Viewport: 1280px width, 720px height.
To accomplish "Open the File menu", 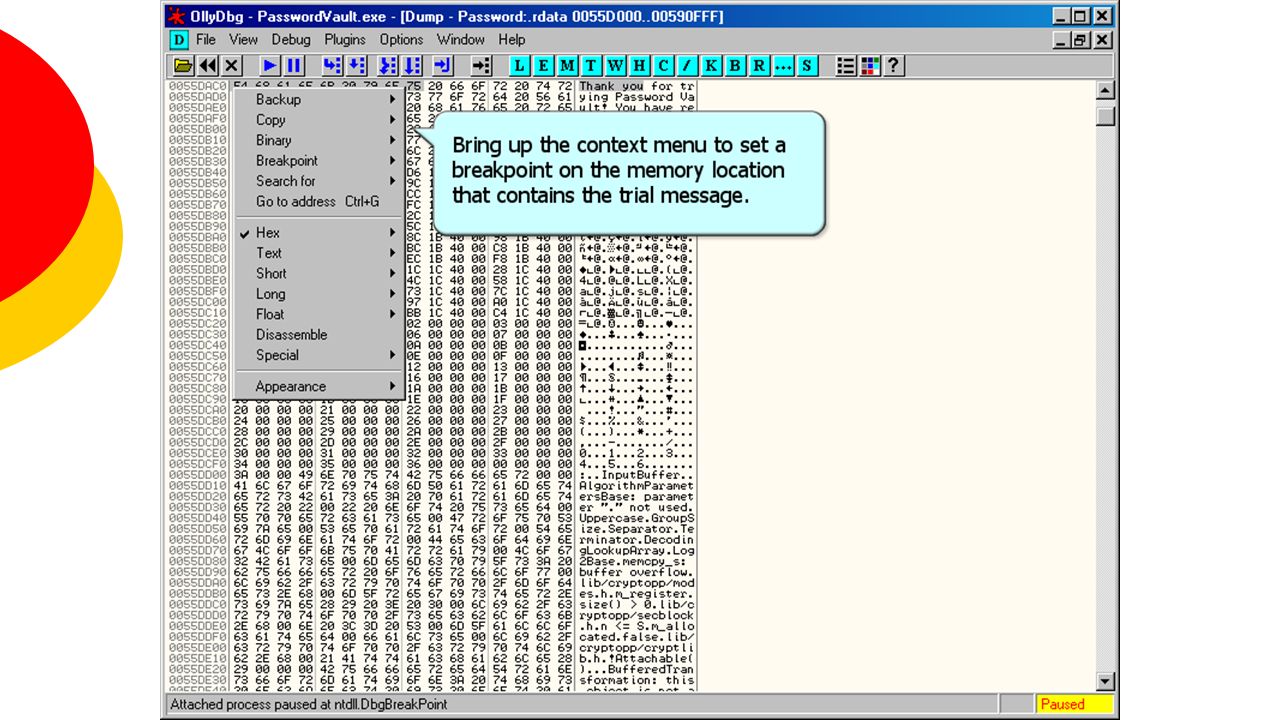I will (x=206, y=40).
